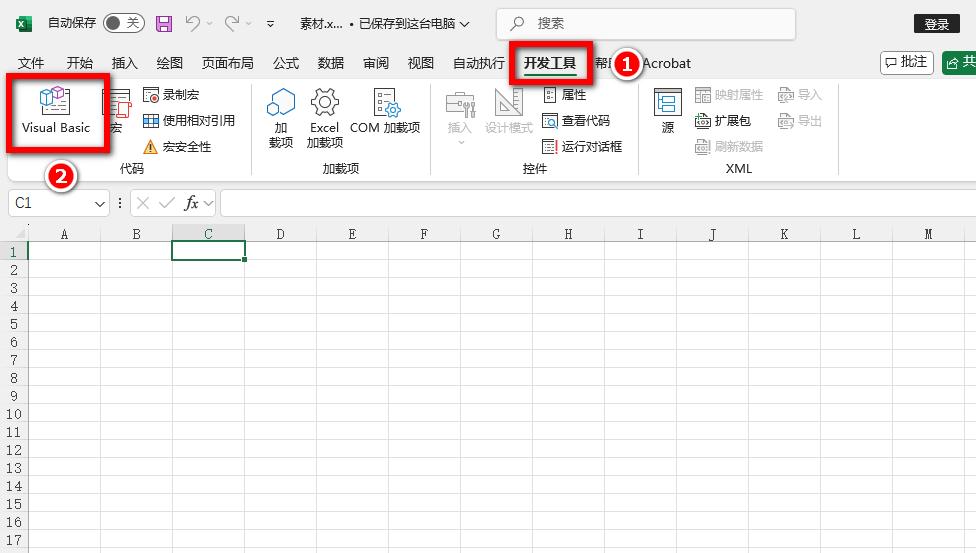Switch to the Draw (绘图) tab
The width and height of the screenshot is (976, 553).
pyautogui.click(x=169, y=63)
